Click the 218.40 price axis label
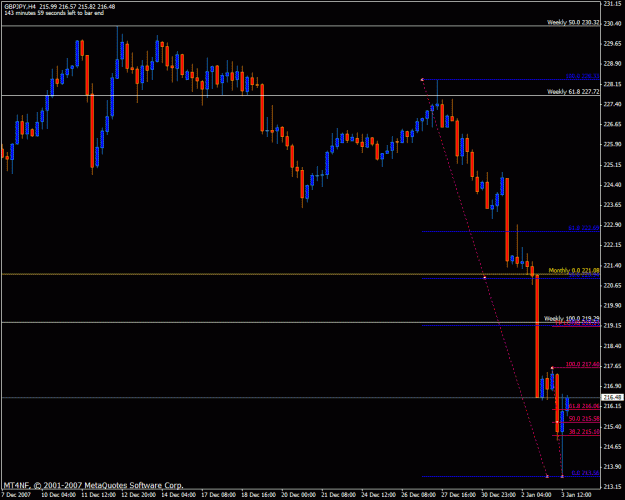The width and height of the screenshot is (625, 500). coord(613,346)
